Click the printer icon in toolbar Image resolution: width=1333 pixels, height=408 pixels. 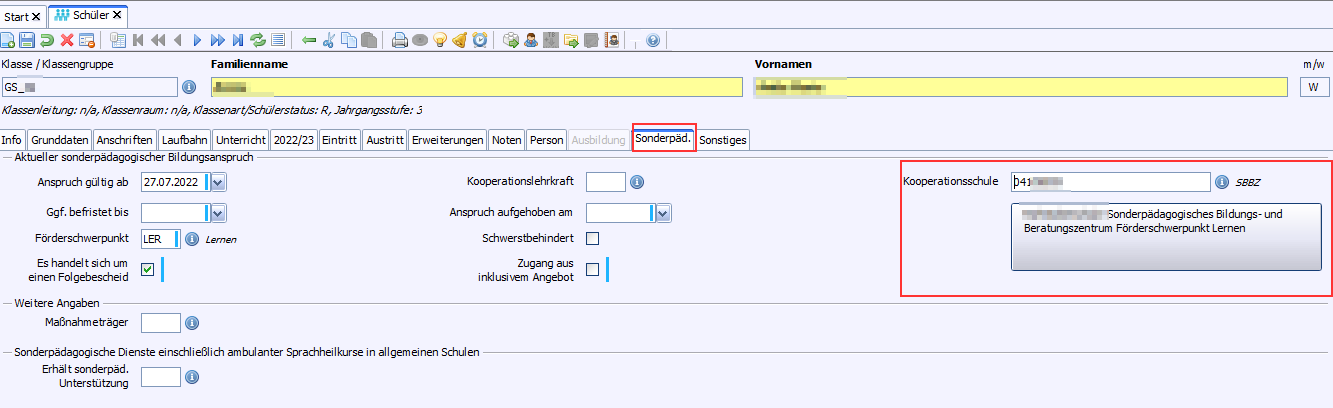(399, 41)
